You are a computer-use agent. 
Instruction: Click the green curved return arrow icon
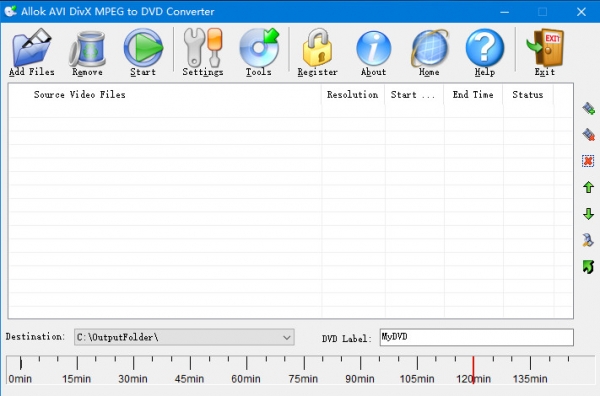coord(588,267)
